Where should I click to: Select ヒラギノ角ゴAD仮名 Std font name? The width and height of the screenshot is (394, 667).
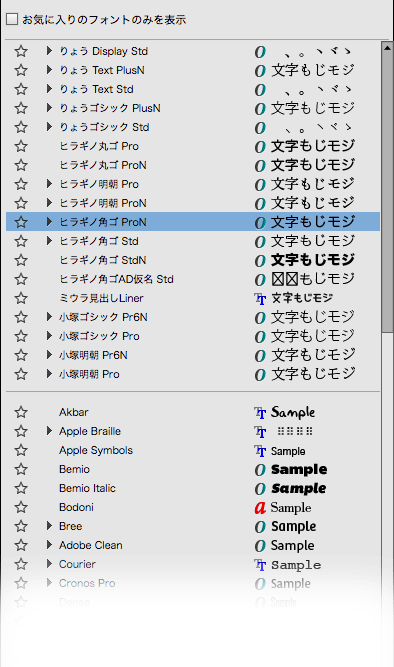[116, 279]
